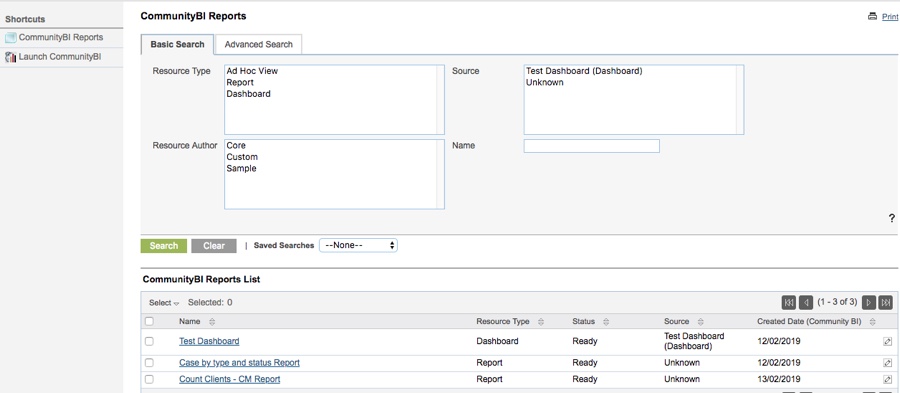
Task: Select Report in Resource Type list
Action: 240,83
